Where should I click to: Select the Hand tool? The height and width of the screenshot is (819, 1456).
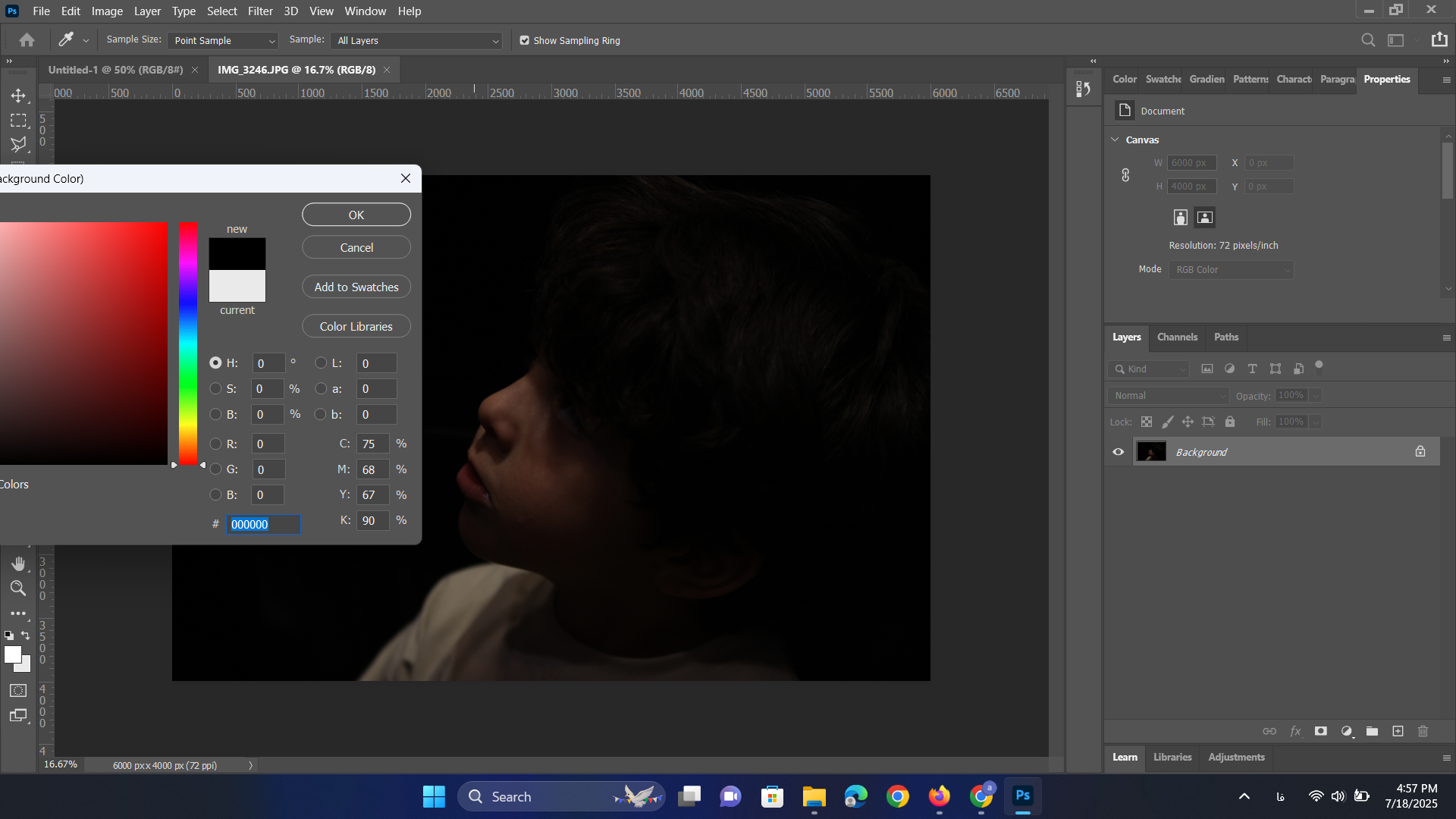click(18, 563)
